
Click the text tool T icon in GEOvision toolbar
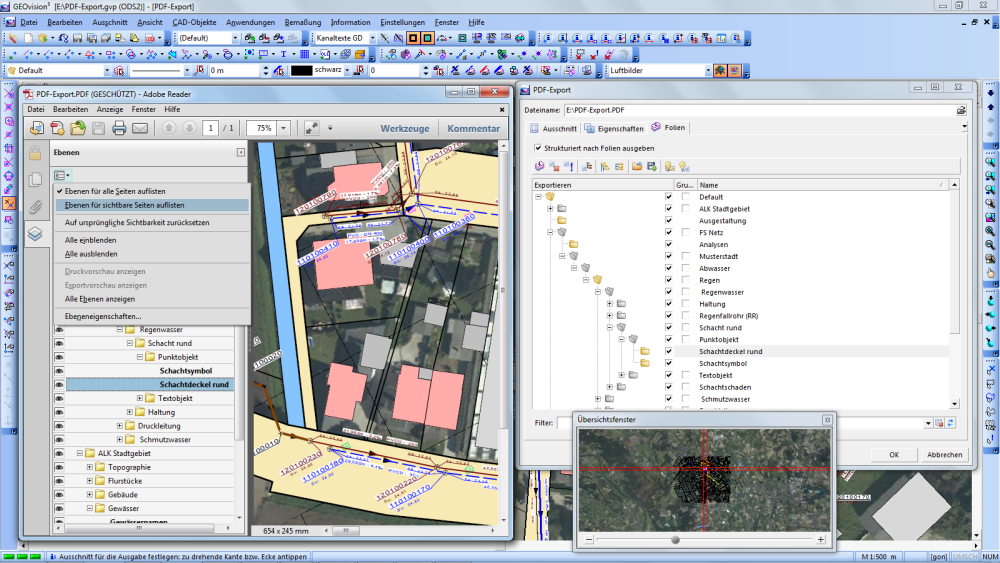click(x=283, y=54)
